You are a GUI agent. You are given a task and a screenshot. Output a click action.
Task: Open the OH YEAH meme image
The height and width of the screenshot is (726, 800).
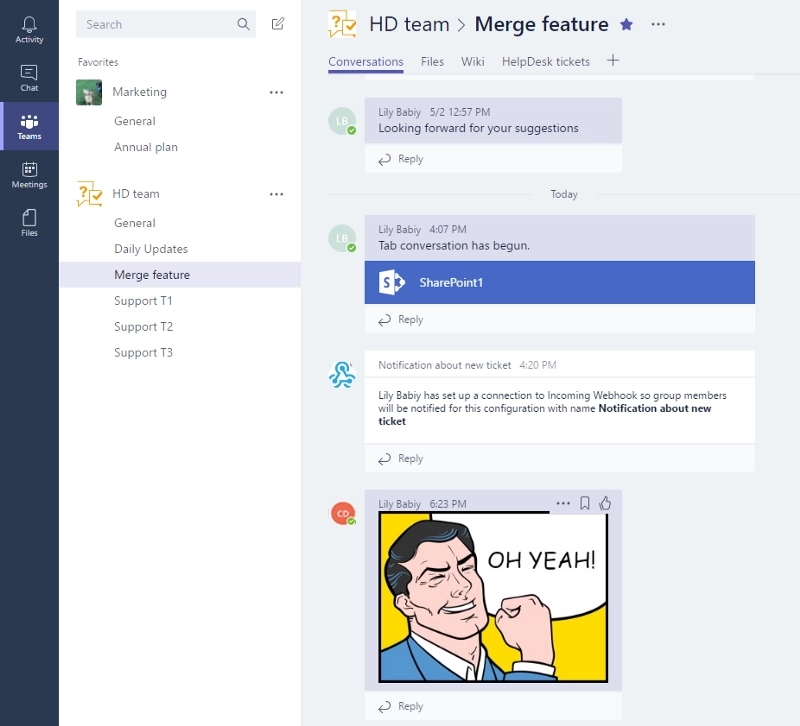point(493,596)
